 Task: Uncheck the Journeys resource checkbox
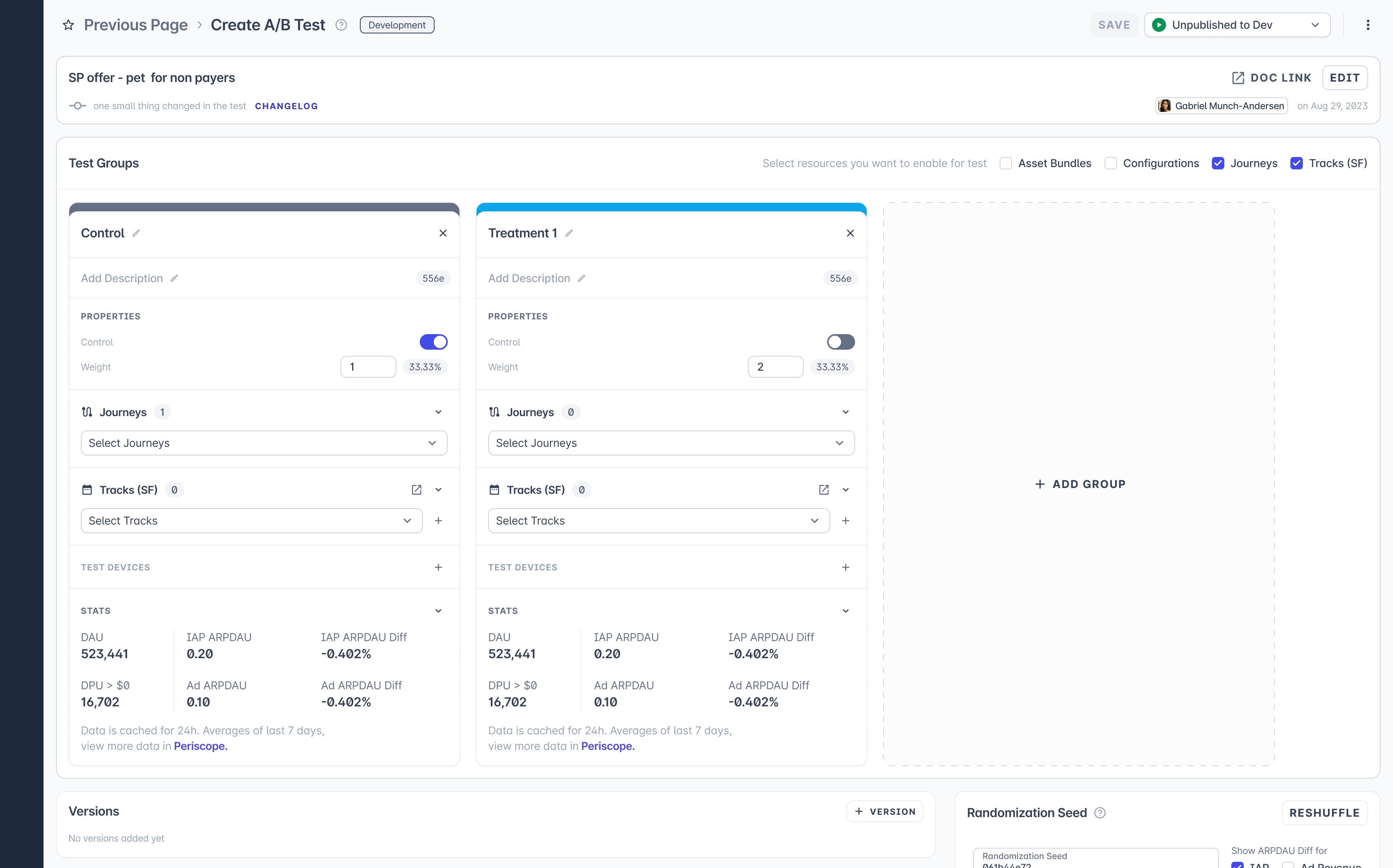[x=1218, y=164]
